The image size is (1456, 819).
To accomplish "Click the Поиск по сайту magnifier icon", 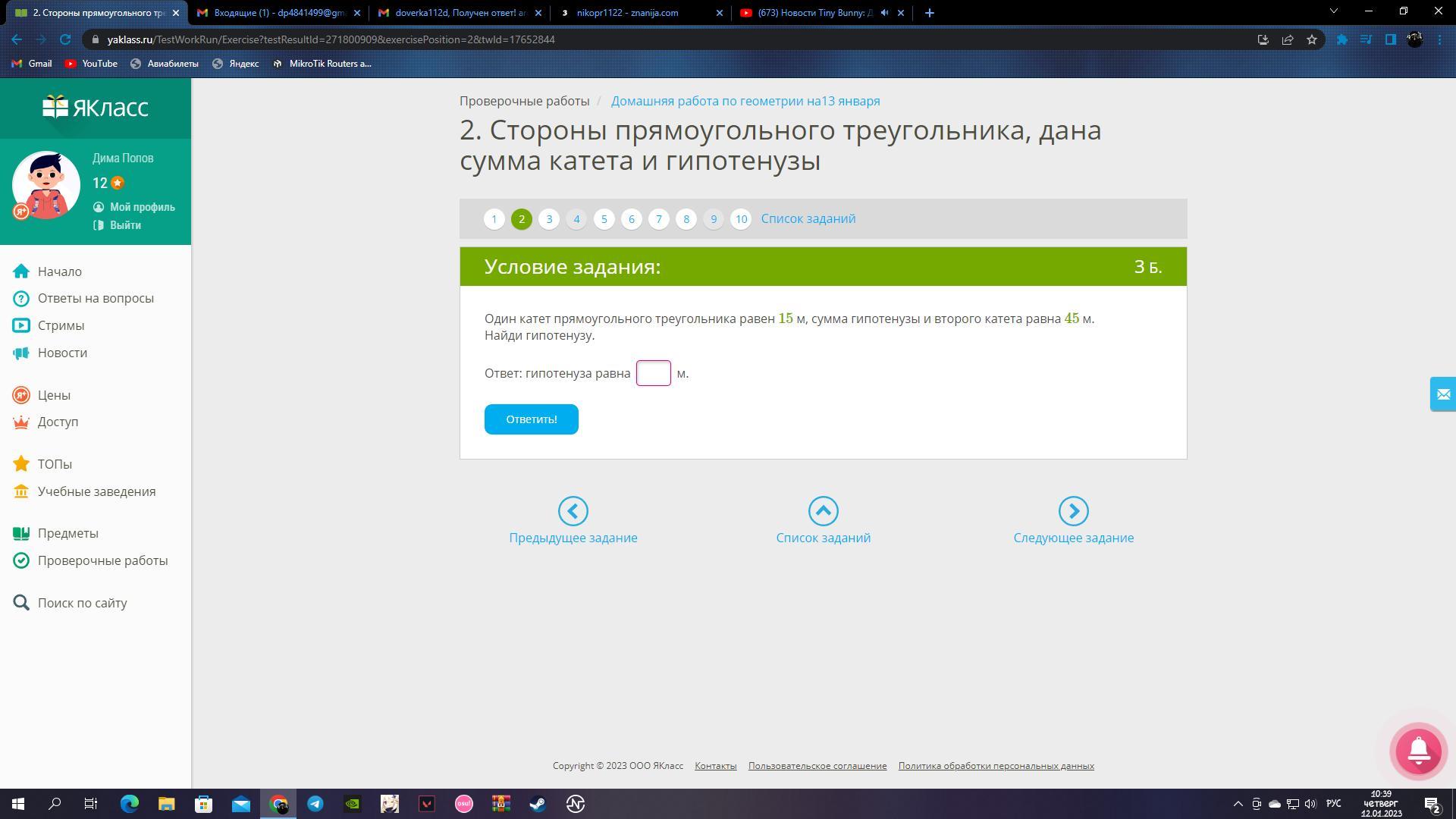I will (x=21, y=603).
